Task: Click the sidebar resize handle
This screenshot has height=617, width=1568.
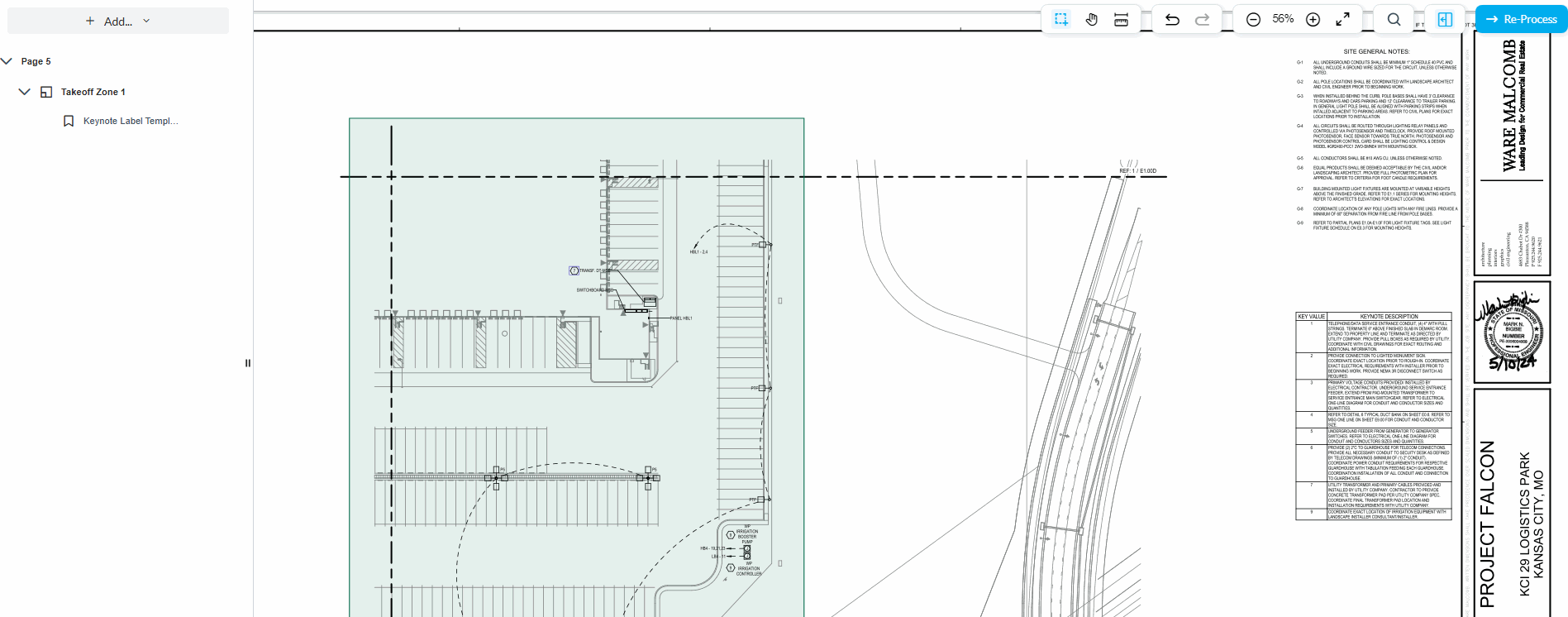Action: pyautogui.click(x=248, y=363)
